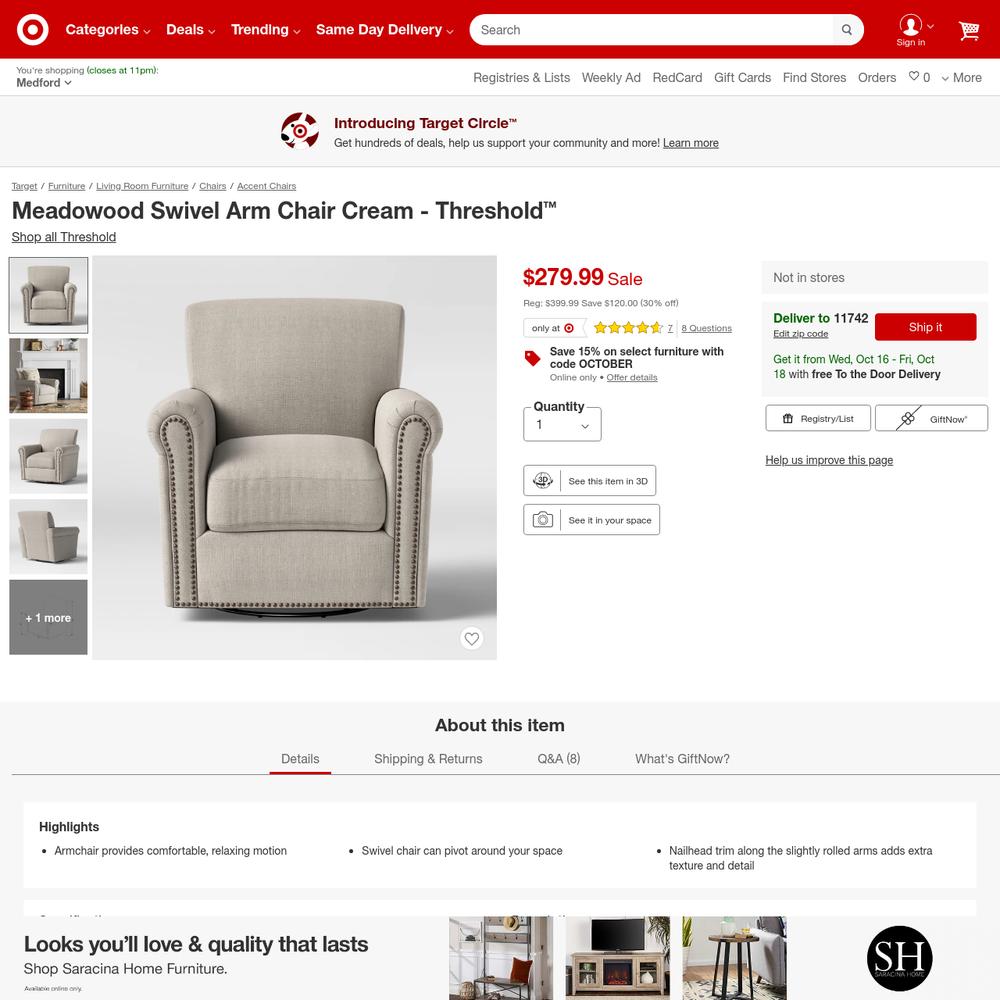Focus the Search input field

click(x=652, y=30)
